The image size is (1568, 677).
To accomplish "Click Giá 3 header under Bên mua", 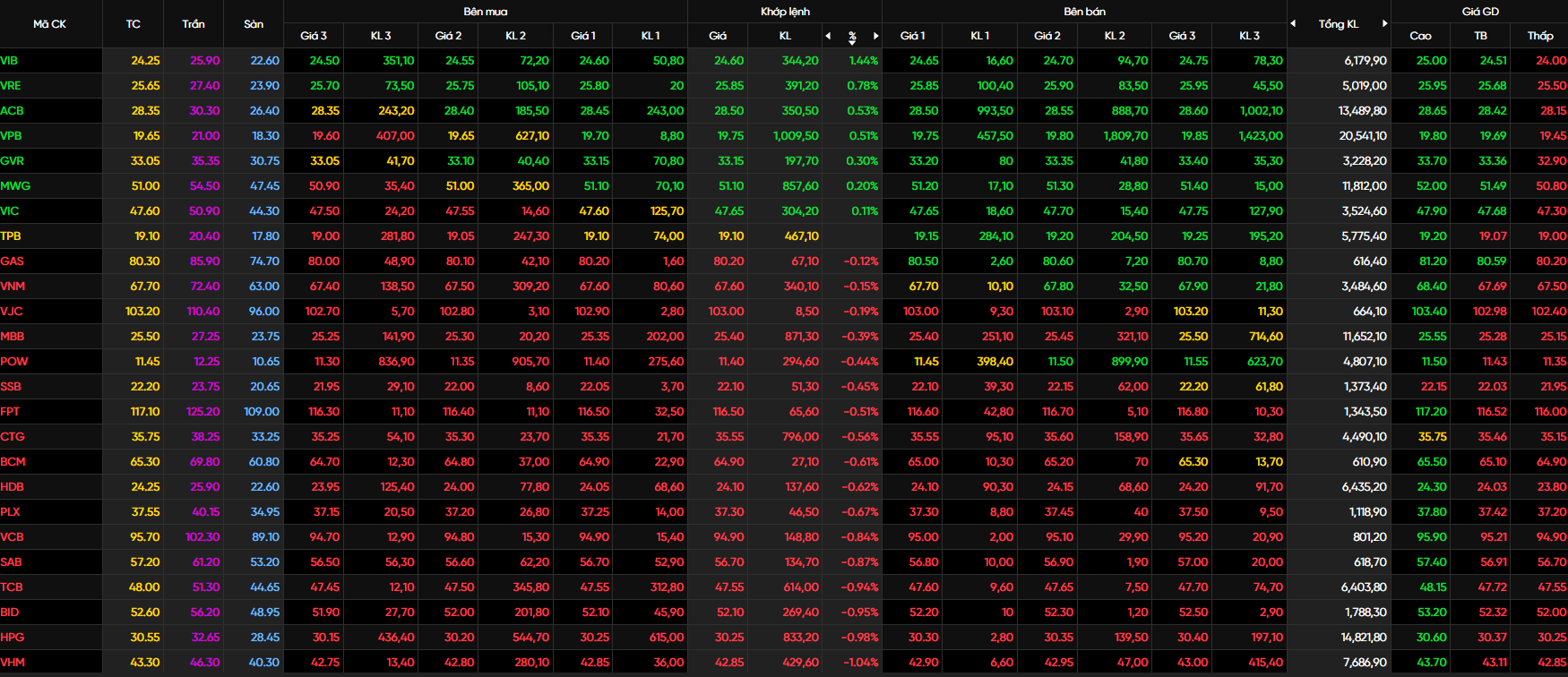I will click(314, 36).
